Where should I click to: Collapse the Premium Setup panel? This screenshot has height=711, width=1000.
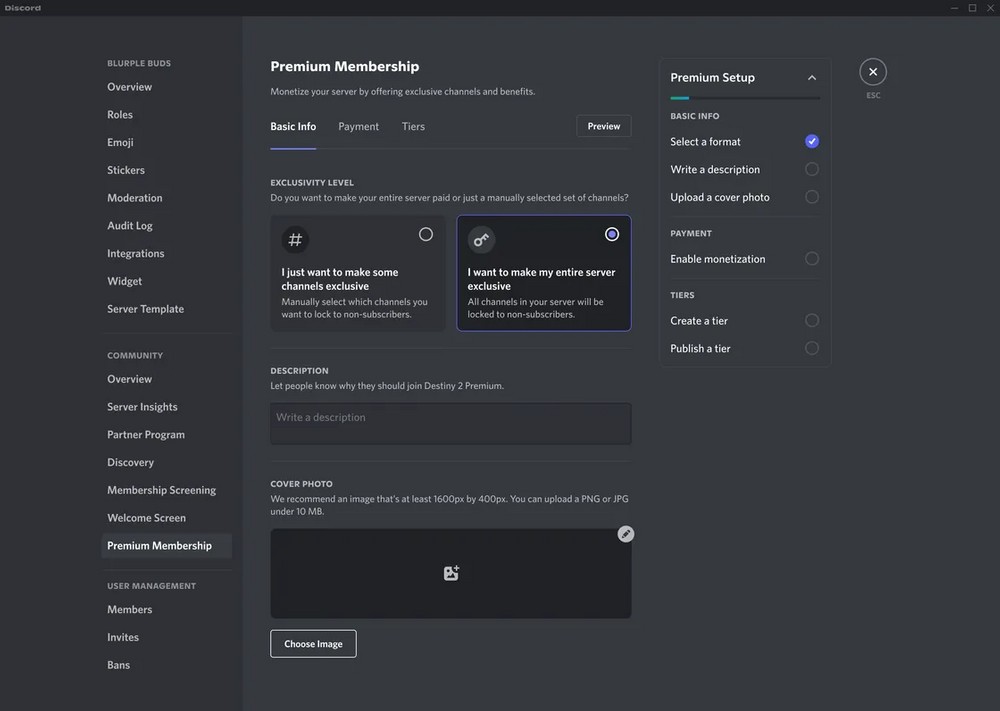pyautogui.click(x=812, y=78)
